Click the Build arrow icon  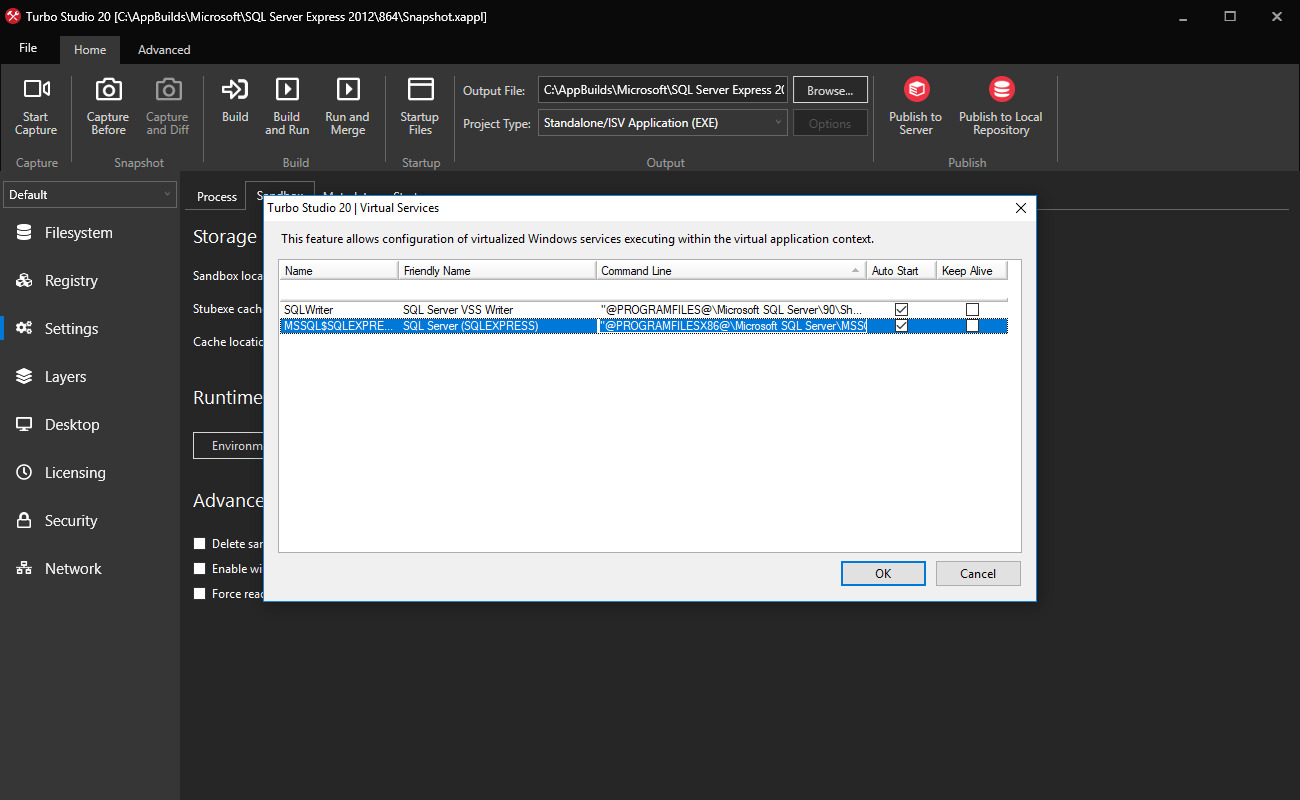pyautogui.click(x=235, y=90)
